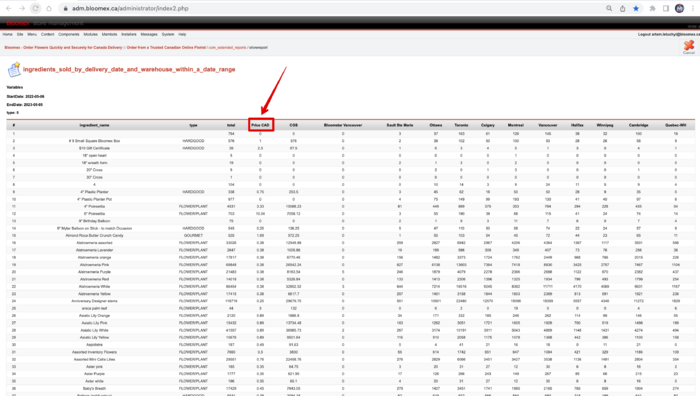Screen dimensions: 700x396
Task: Click the browser forward arrow
Action: coord(22,8)
